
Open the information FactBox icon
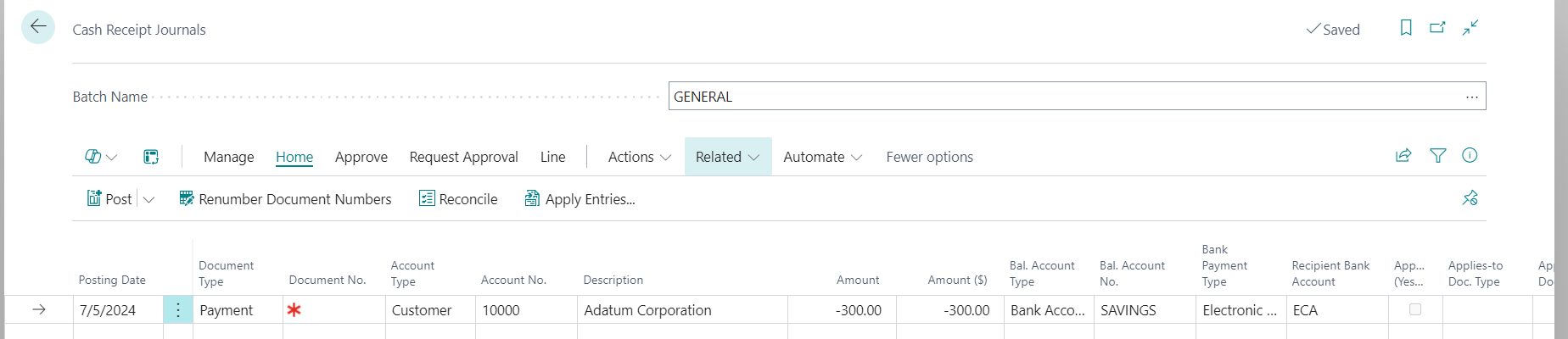click(x=1470, y=155)
